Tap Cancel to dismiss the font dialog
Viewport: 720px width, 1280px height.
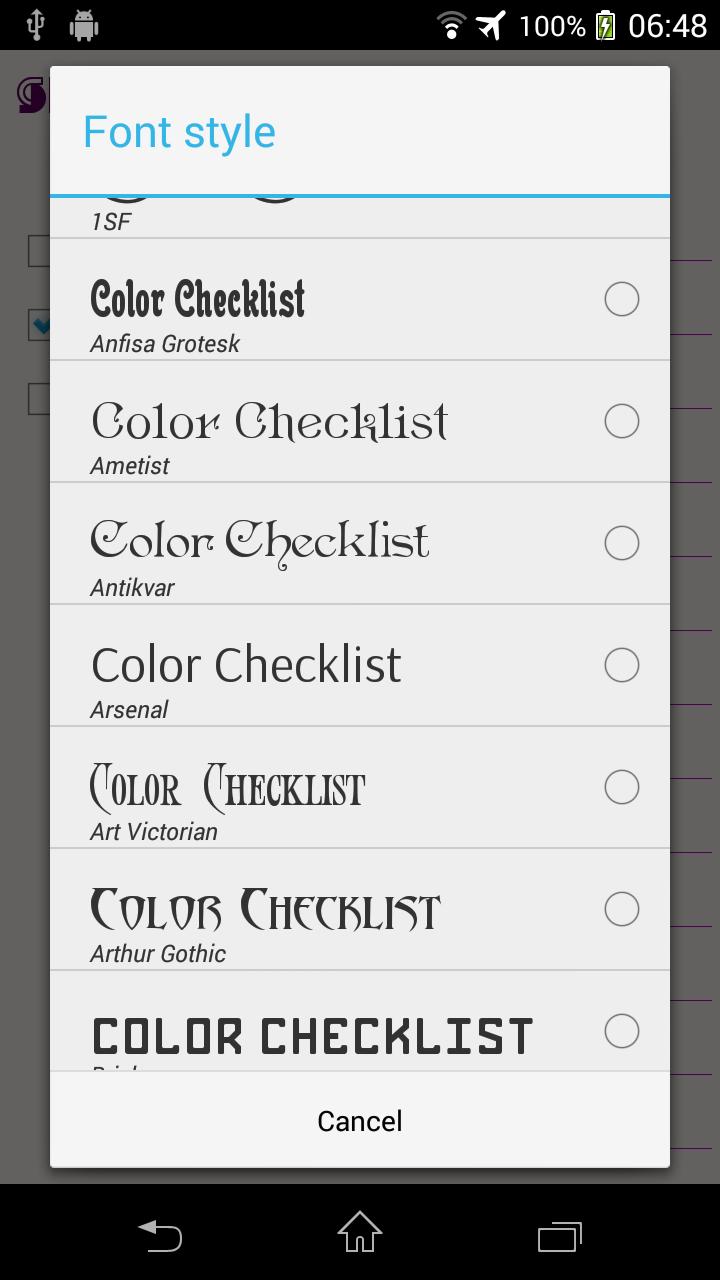[359, 1121]
